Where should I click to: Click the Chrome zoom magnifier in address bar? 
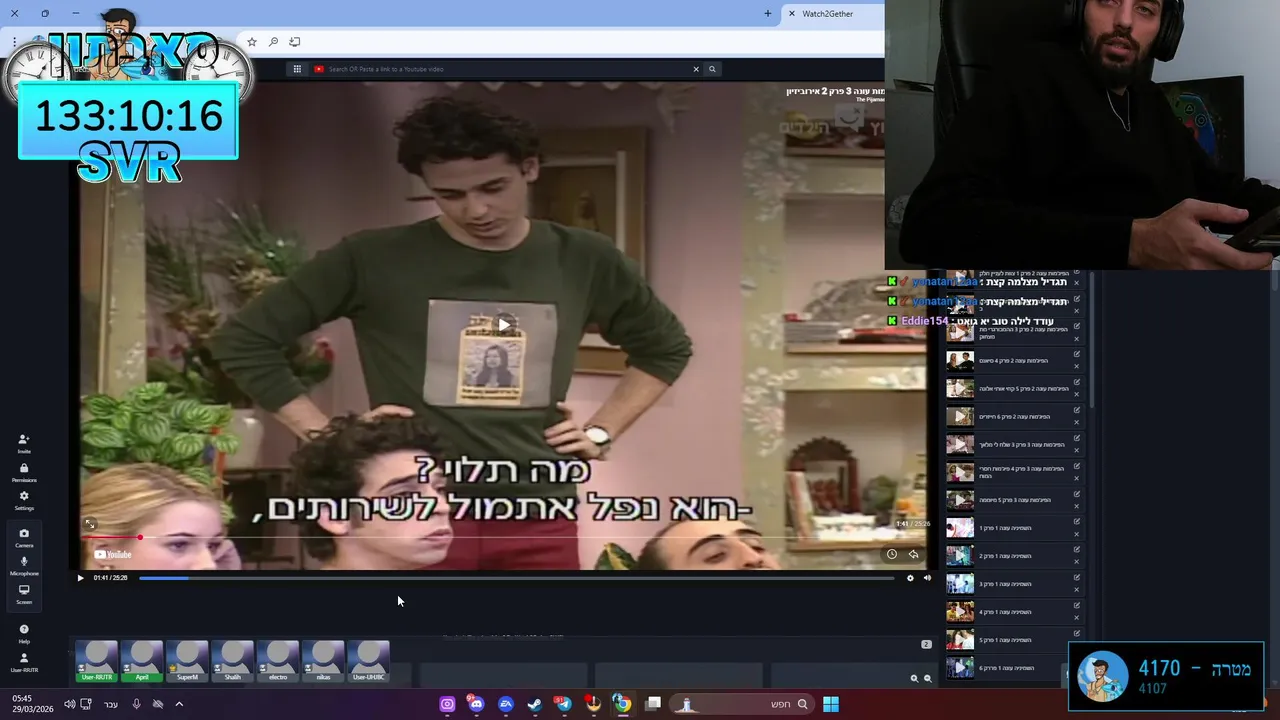click(x=273, y=42)
